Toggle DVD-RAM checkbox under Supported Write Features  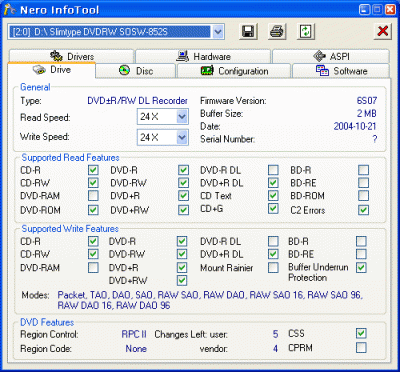click(x=93, y=267)
